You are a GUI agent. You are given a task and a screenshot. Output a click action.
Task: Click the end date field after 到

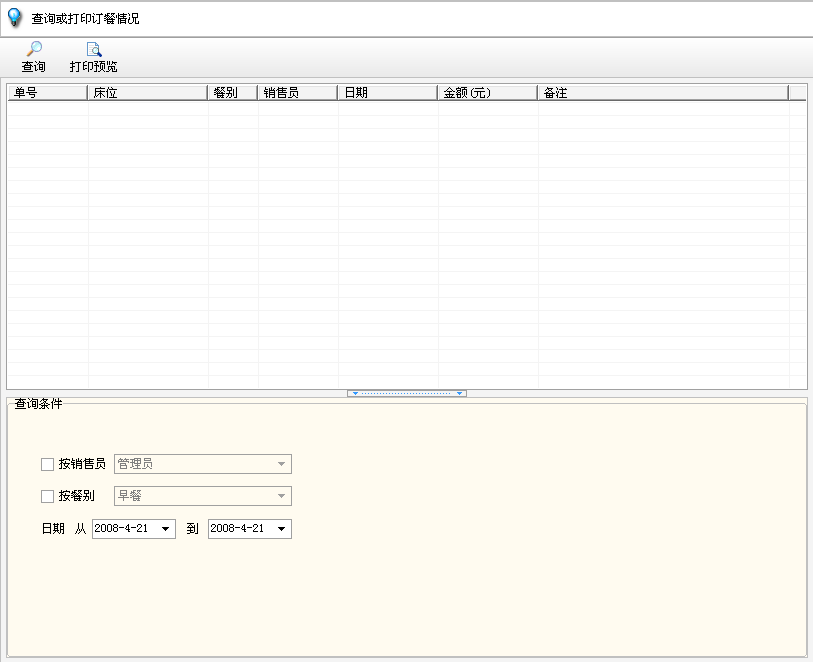[x=239, y=529]
